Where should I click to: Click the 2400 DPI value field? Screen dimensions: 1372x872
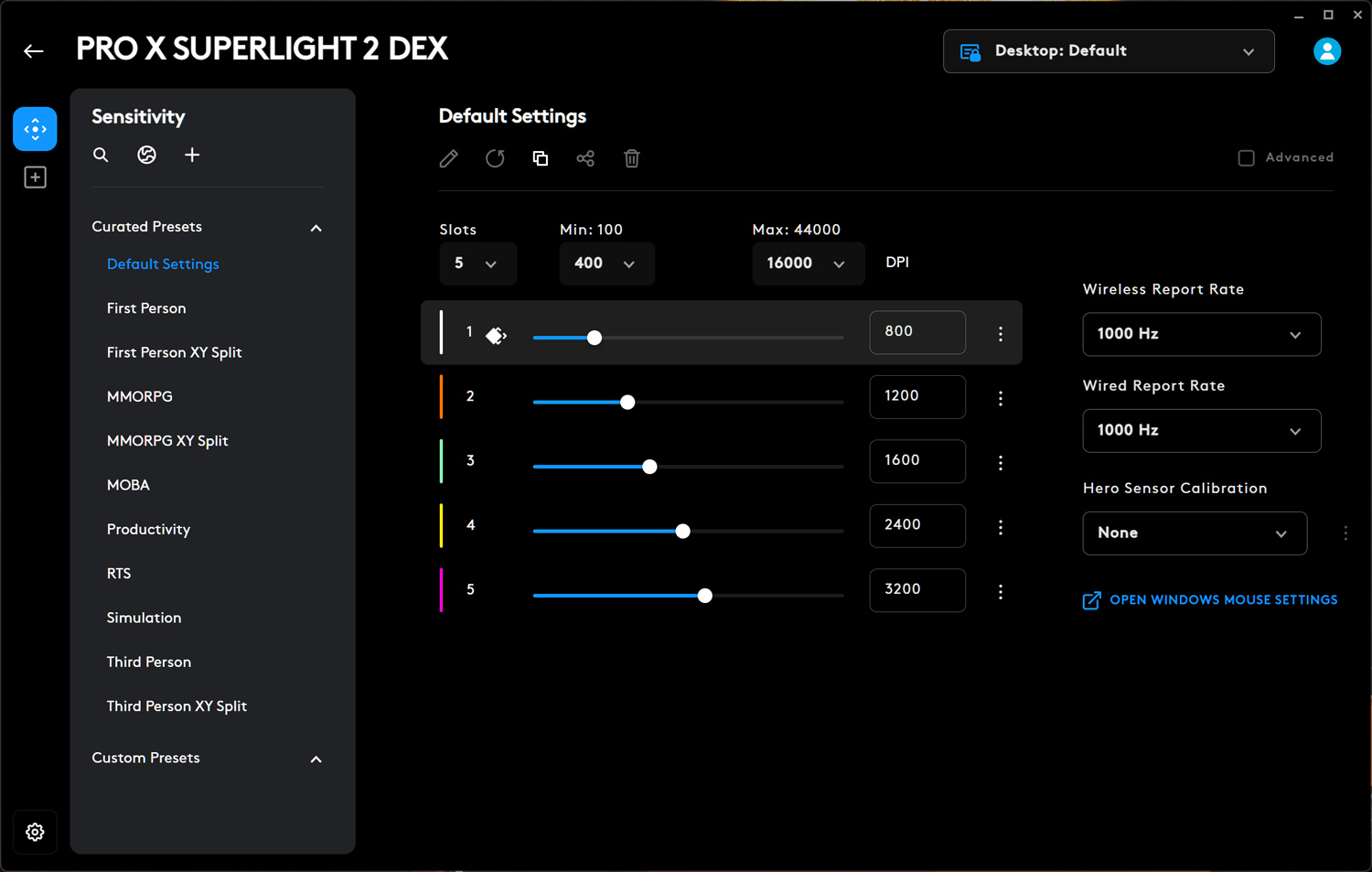(917, 525)
